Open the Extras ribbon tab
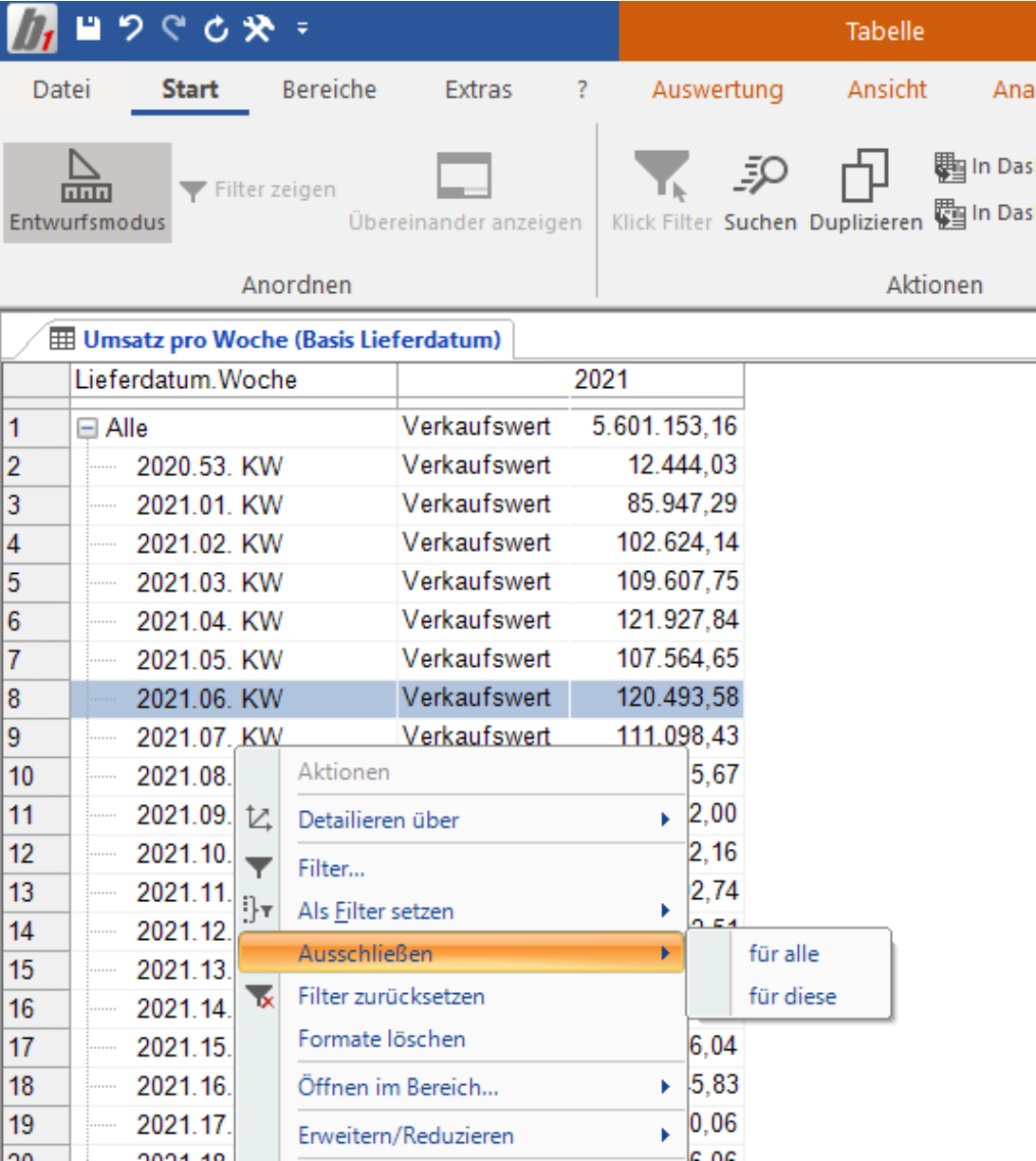This screenshot has height=1161, width=1036. [478, 90]
